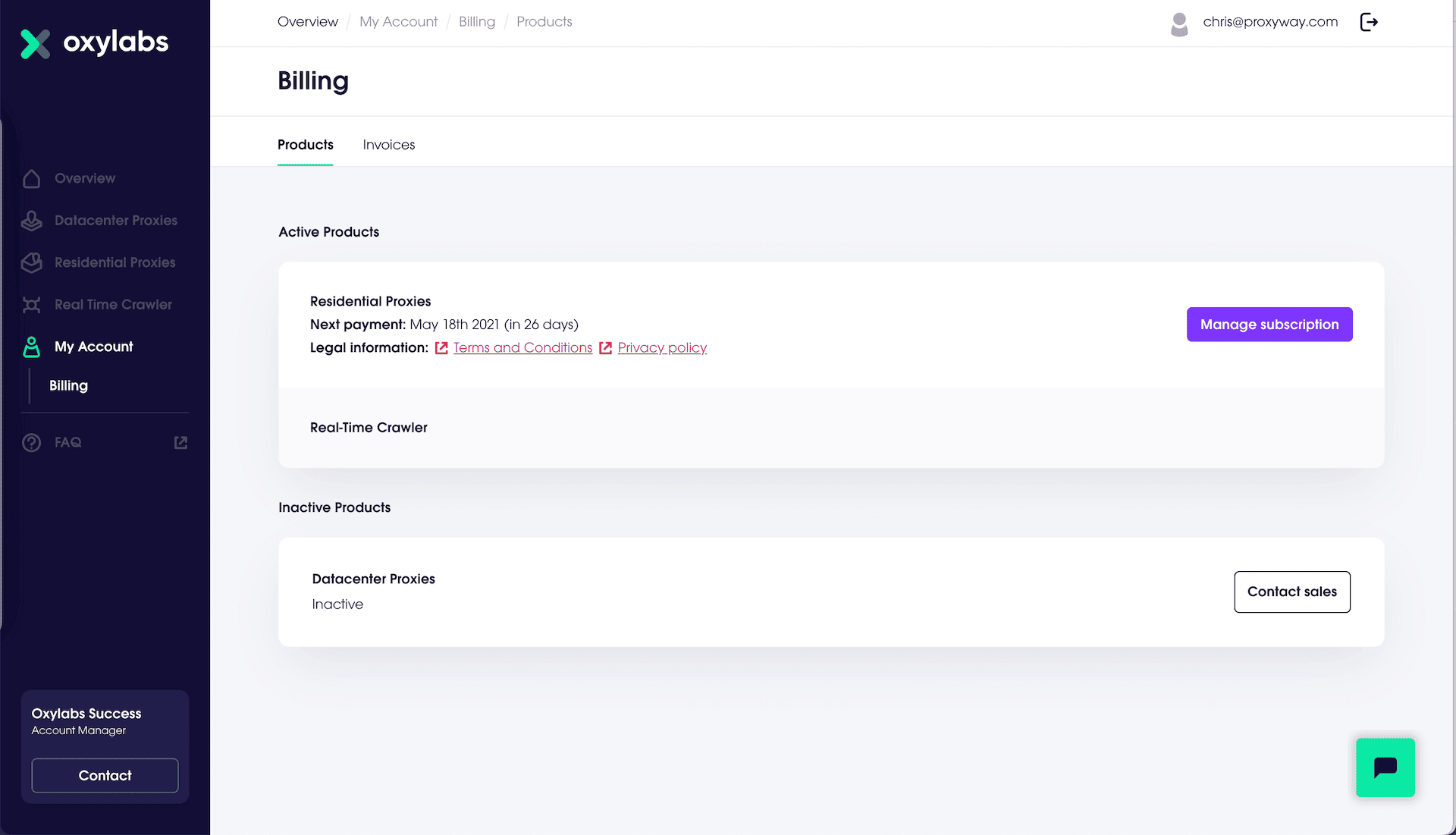
Task: Switch to the Products tab
Action: (x=305, y=145)
